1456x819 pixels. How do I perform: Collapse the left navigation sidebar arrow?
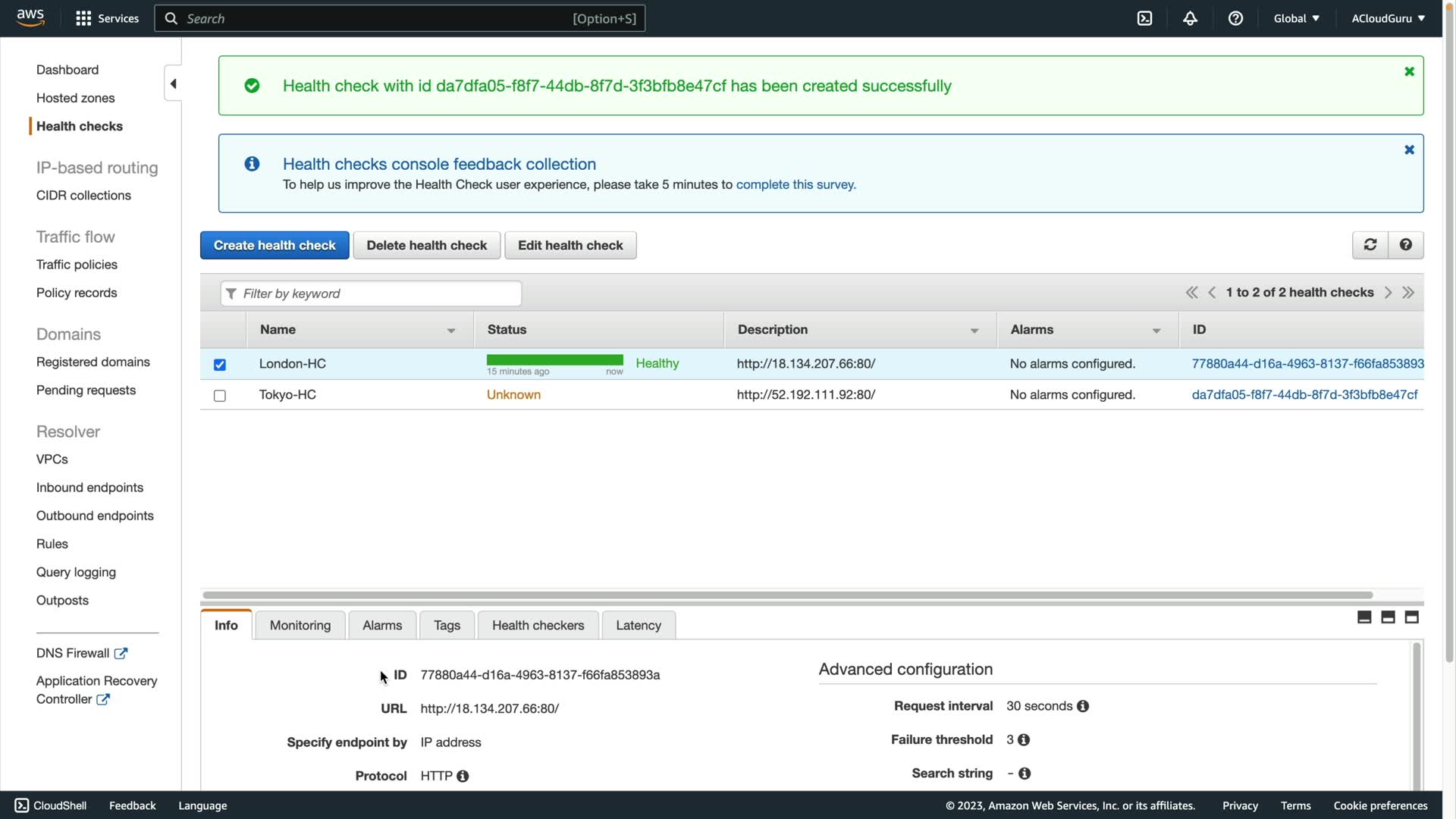click(x=173, y=83)
